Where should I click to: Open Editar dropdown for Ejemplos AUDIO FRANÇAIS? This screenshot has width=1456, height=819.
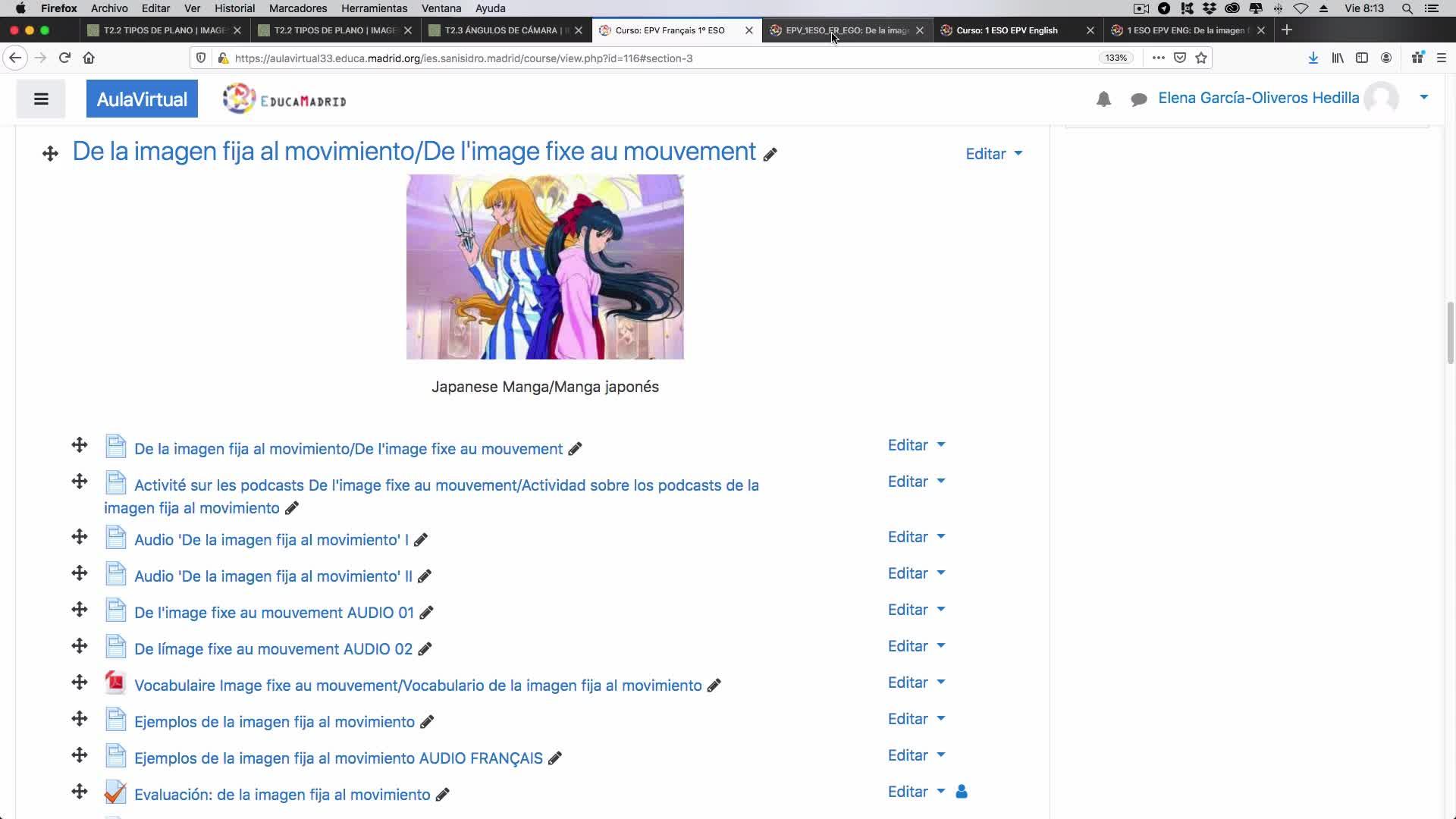pos(916,755)
